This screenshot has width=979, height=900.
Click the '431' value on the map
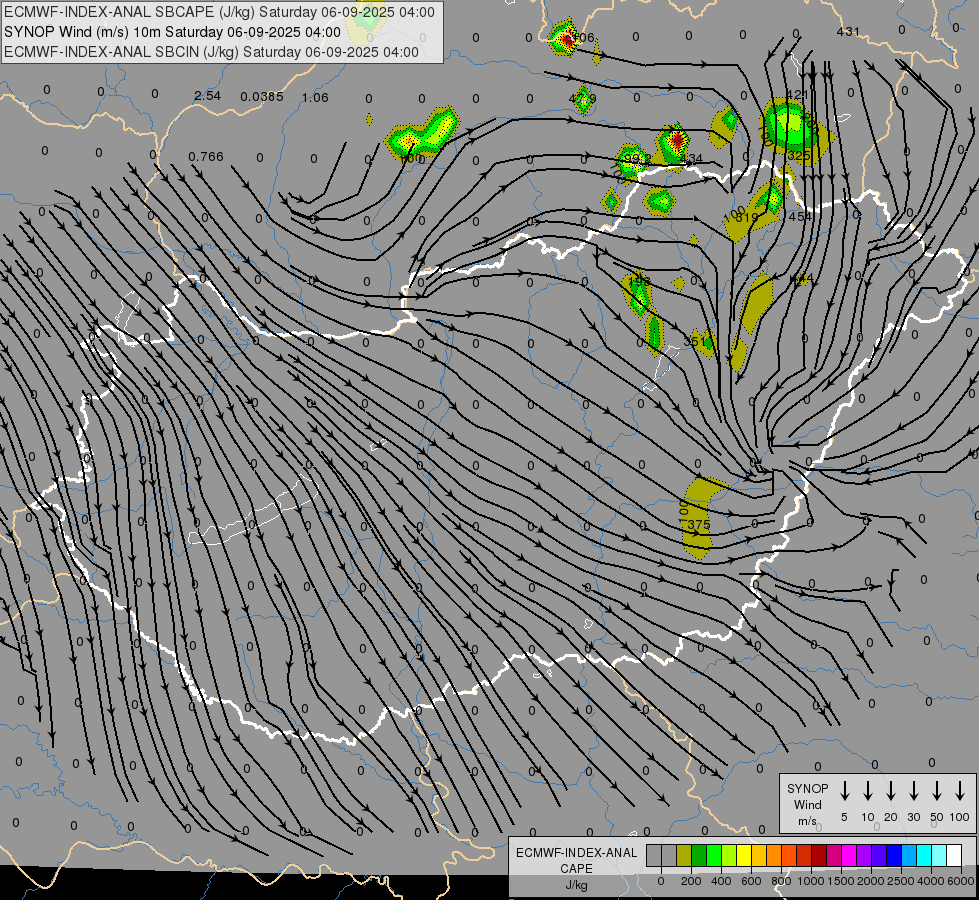click(848, 31)
